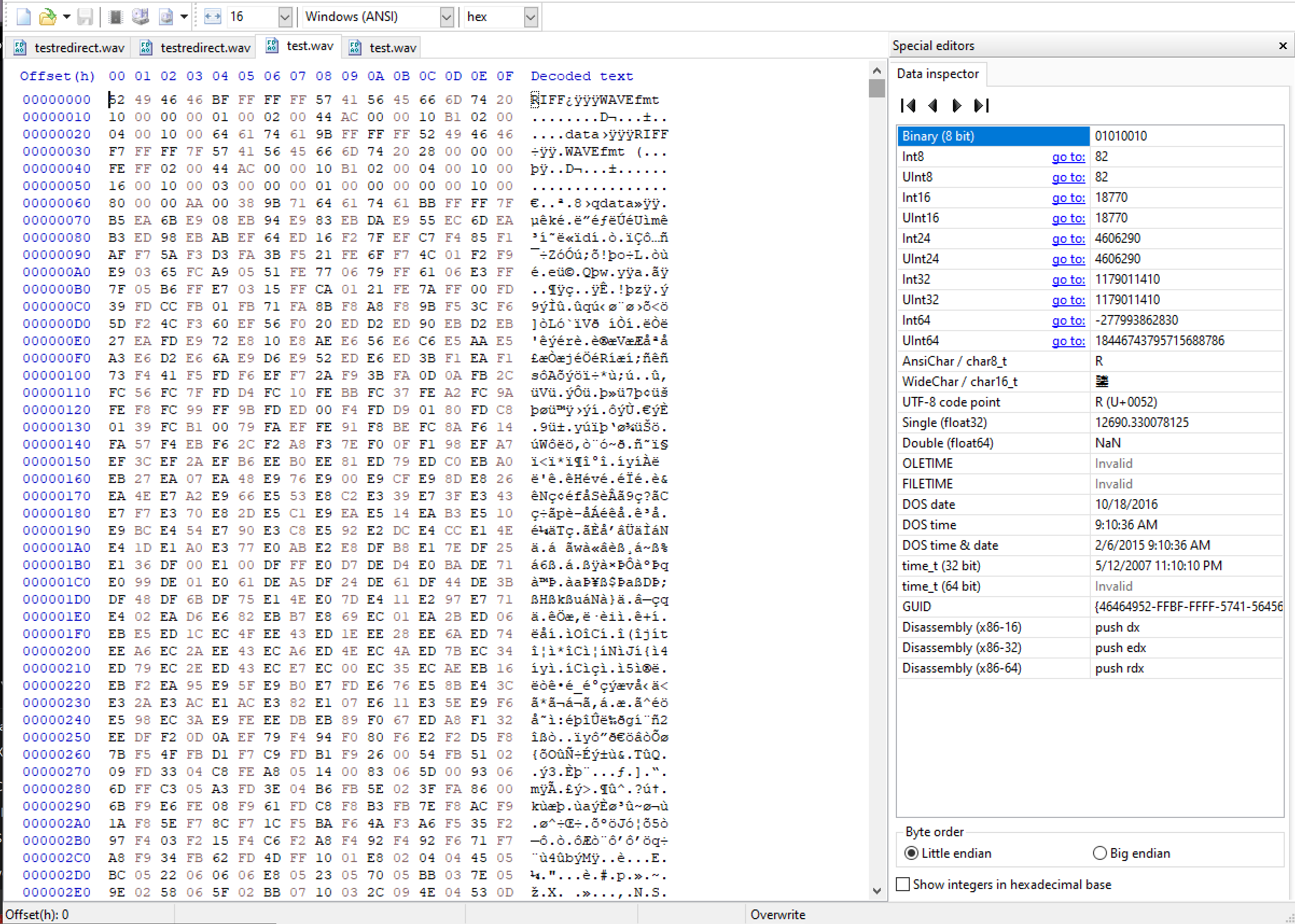Select Little endian byte order
The width and height of the screenshot is (1295, 924).
(x=911, y=853)
